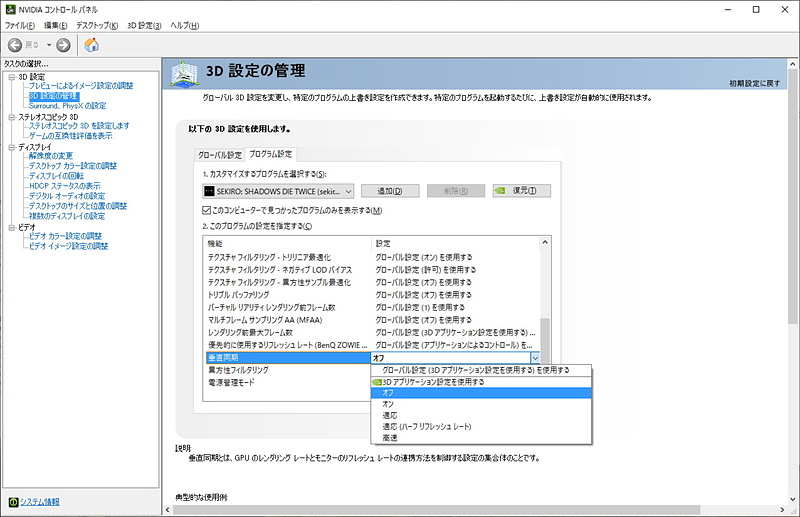Choose 高速 in vertical sync list
800x517 pixels.
pyautogui.click(x=481, y=438)
